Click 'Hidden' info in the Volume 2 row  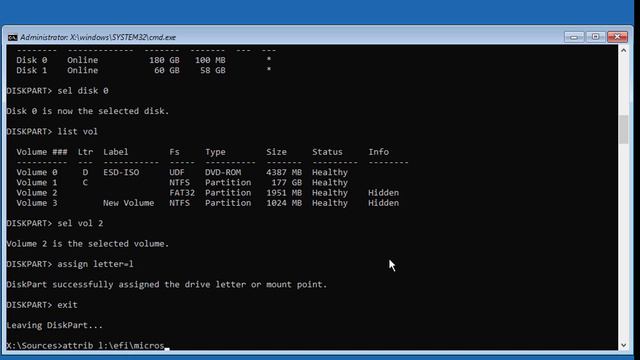tap(384, 193)
